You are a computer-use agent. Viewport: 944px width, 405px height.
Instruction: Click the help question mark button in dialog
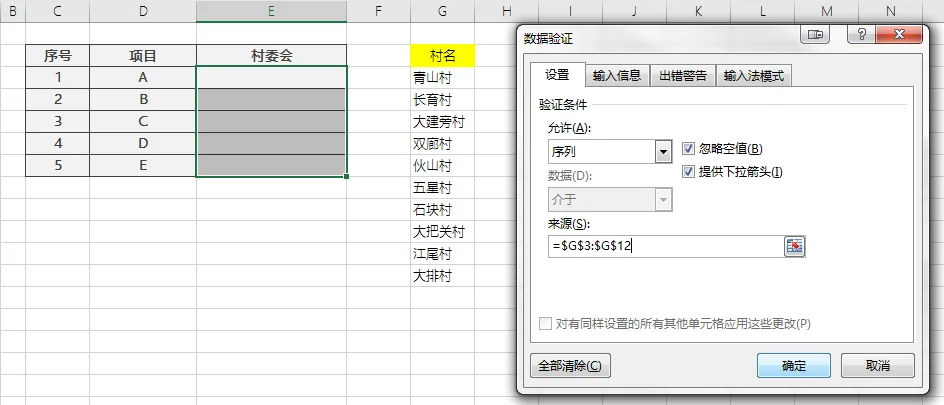(x=861, y=35)
